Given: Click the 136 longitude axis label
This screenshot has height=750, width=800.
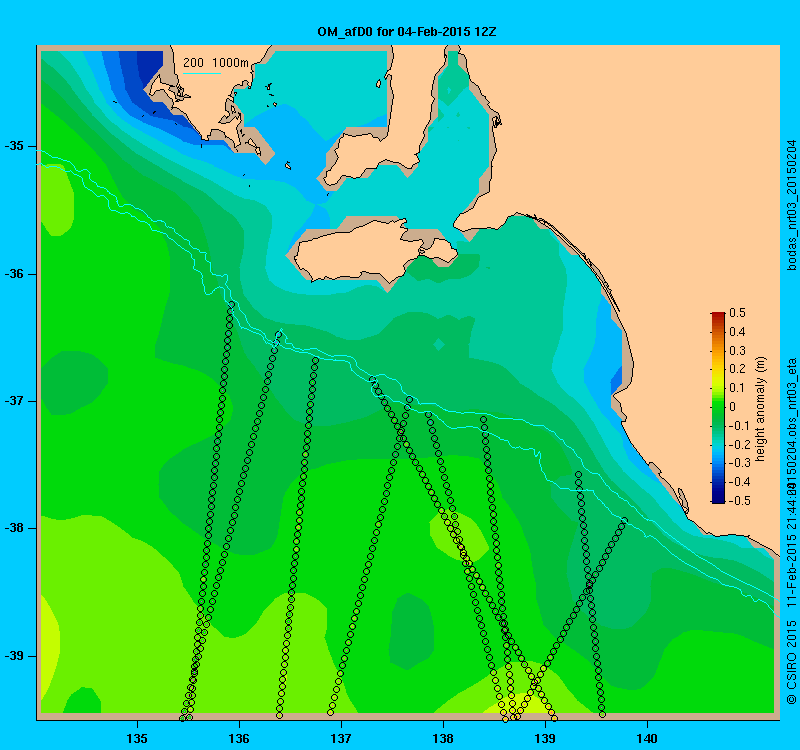Looking at the screenshot, I should coord(239,738).
